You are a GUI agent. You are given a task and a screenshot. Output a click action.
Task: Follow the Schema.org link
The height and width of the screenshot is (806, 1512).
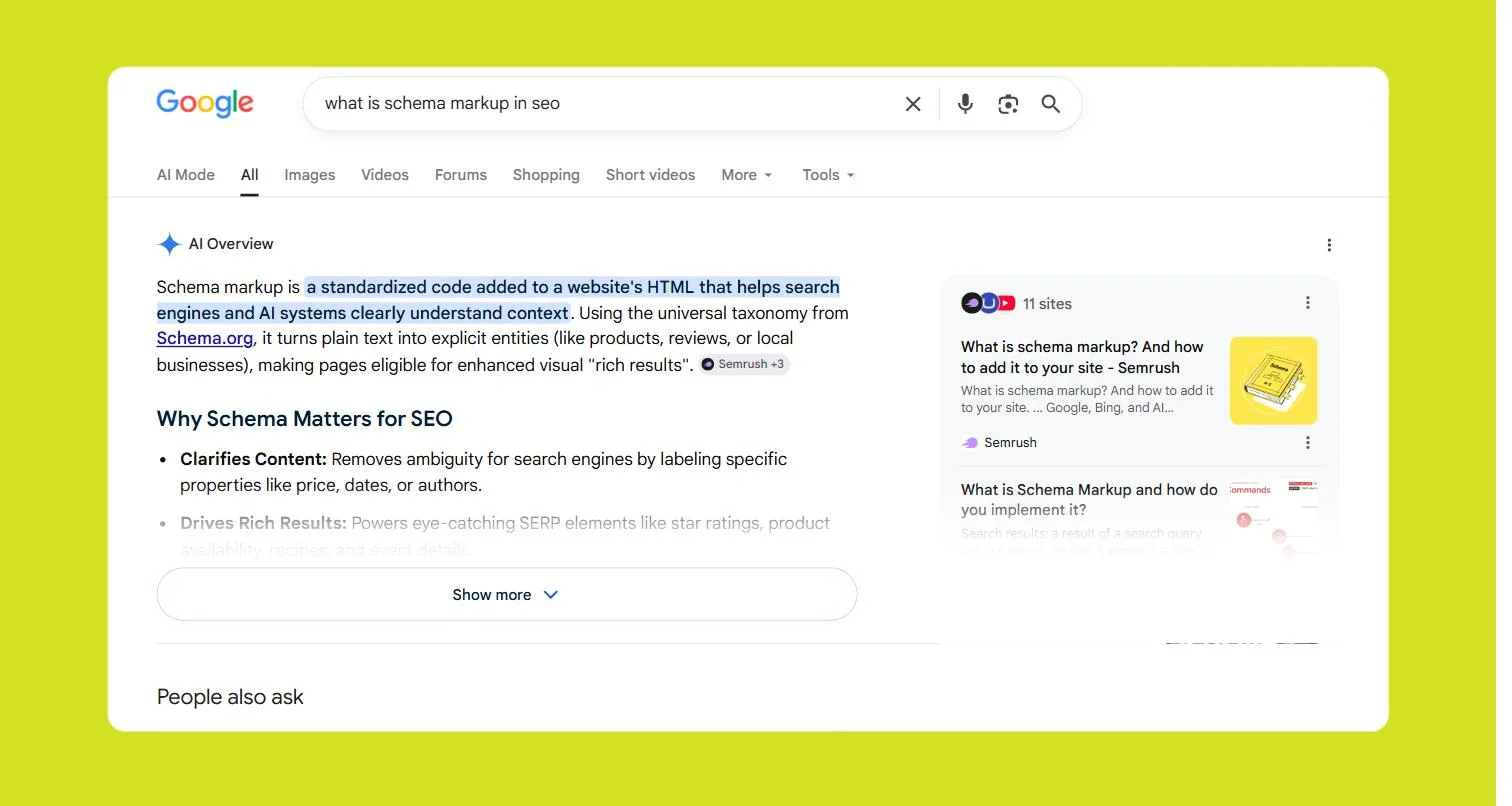(x=205, y=338)
